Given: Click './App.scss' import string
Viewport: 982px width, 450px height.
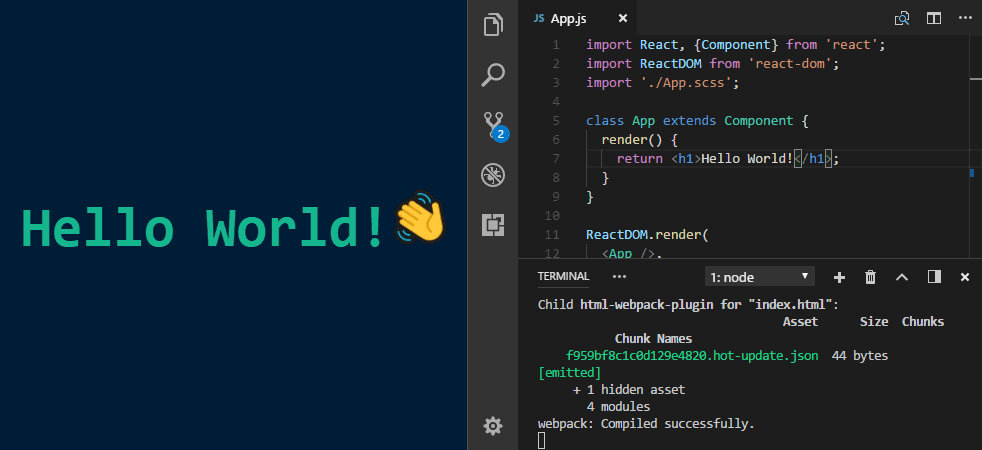Looking at the screenshot, I should (x=686, y=83).
